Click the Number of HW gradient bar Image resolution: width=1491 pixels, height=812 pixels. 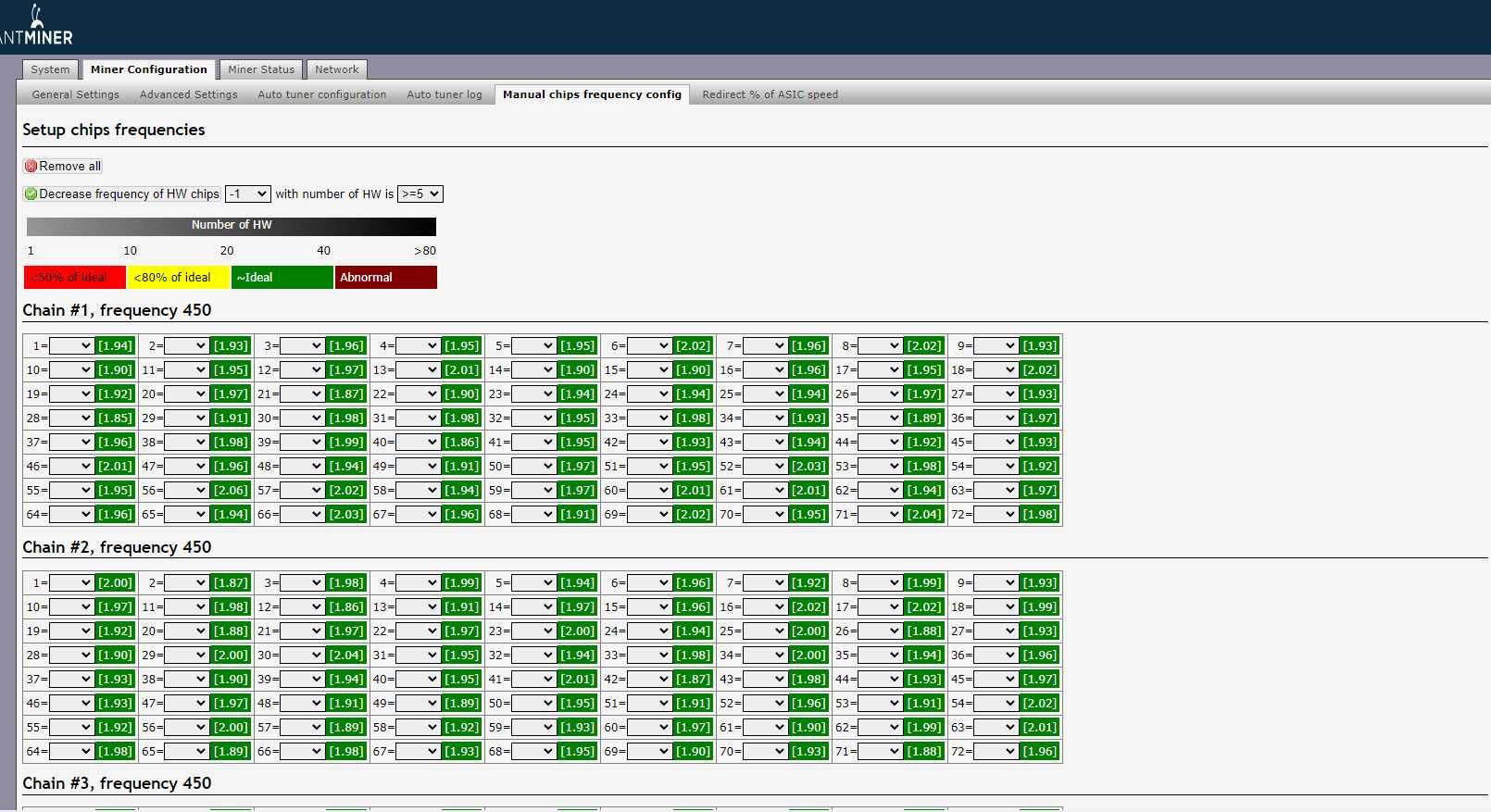tap(232, 226)
